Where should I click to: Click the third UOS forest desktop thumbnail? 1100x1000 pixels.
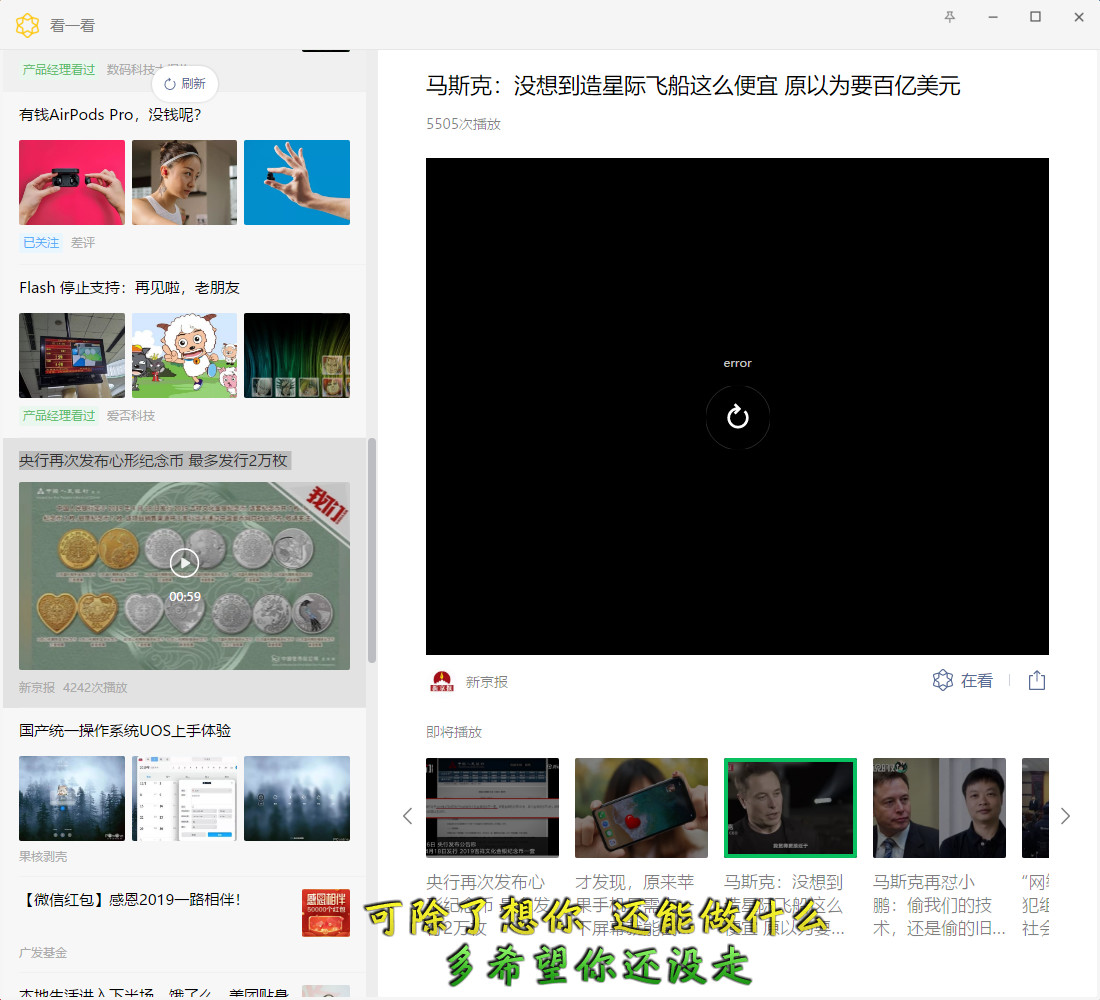coord(297,798)
